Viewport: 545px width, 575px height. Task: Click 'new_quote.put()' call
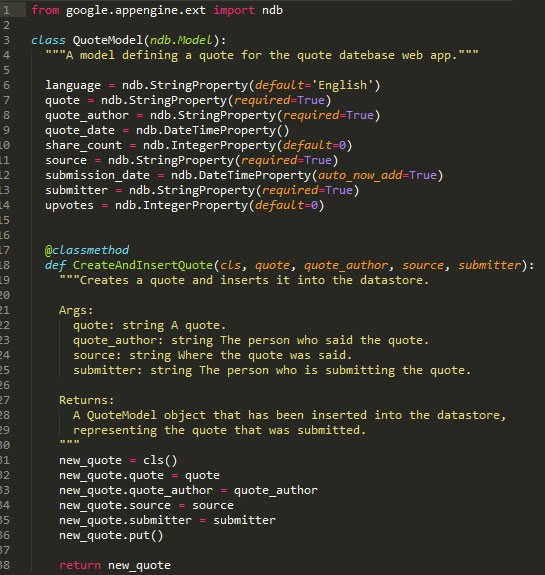(111, 536)
